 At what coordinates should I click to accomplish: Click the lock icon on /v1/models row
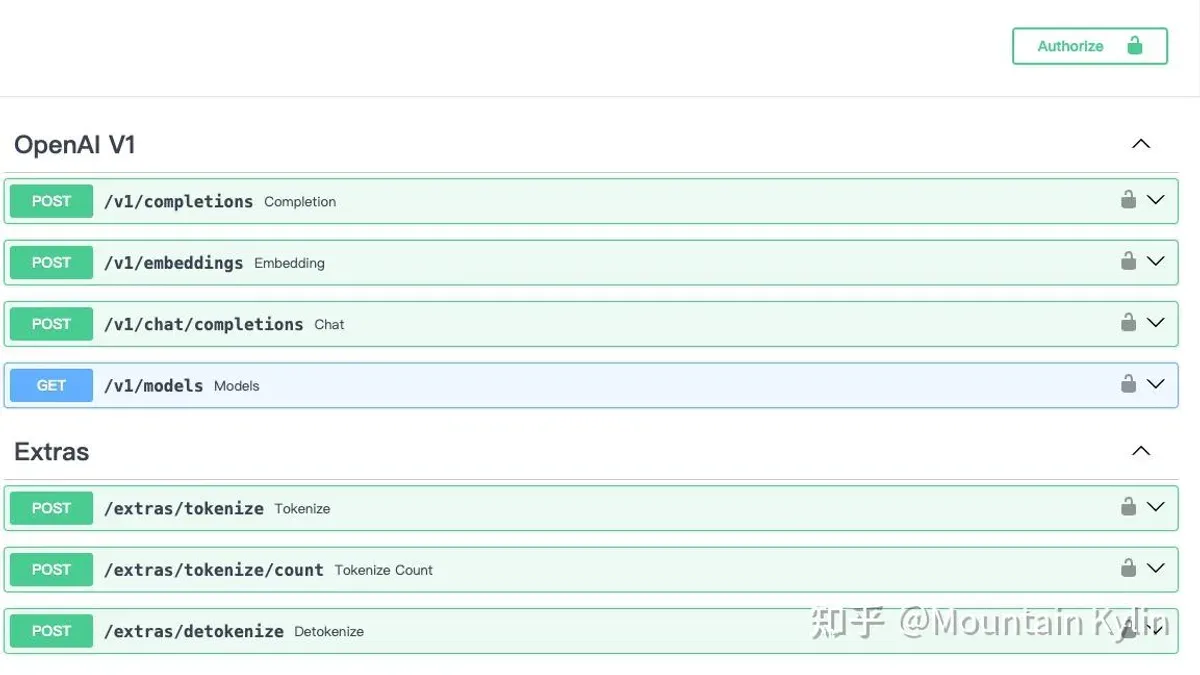(1128, 383)
